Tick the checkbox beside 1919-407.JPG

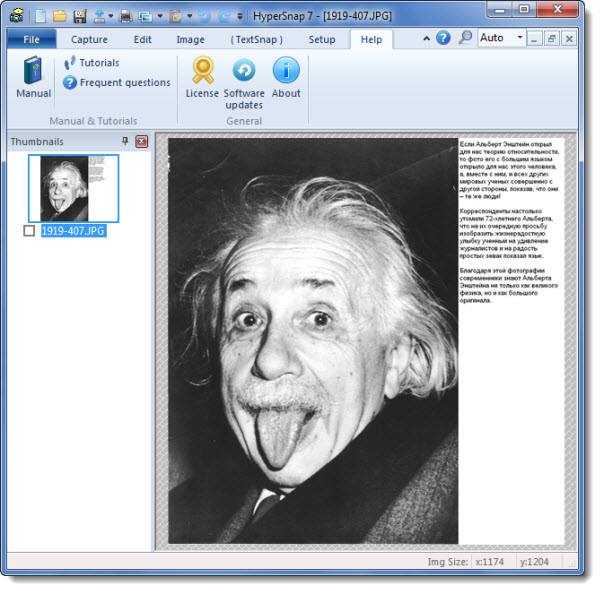[29, 231]
